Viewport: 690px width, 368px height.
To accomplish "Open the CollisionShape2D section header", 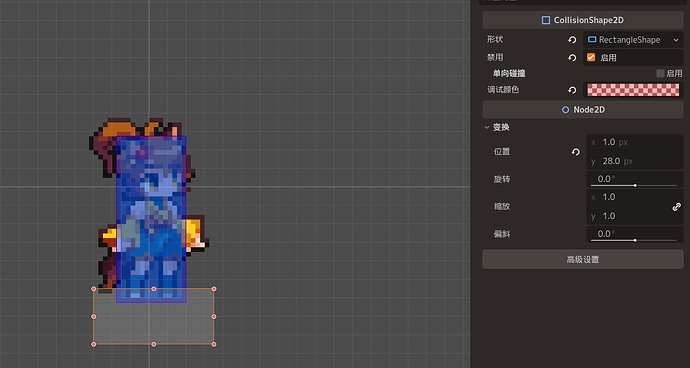I will pos(583,20).
